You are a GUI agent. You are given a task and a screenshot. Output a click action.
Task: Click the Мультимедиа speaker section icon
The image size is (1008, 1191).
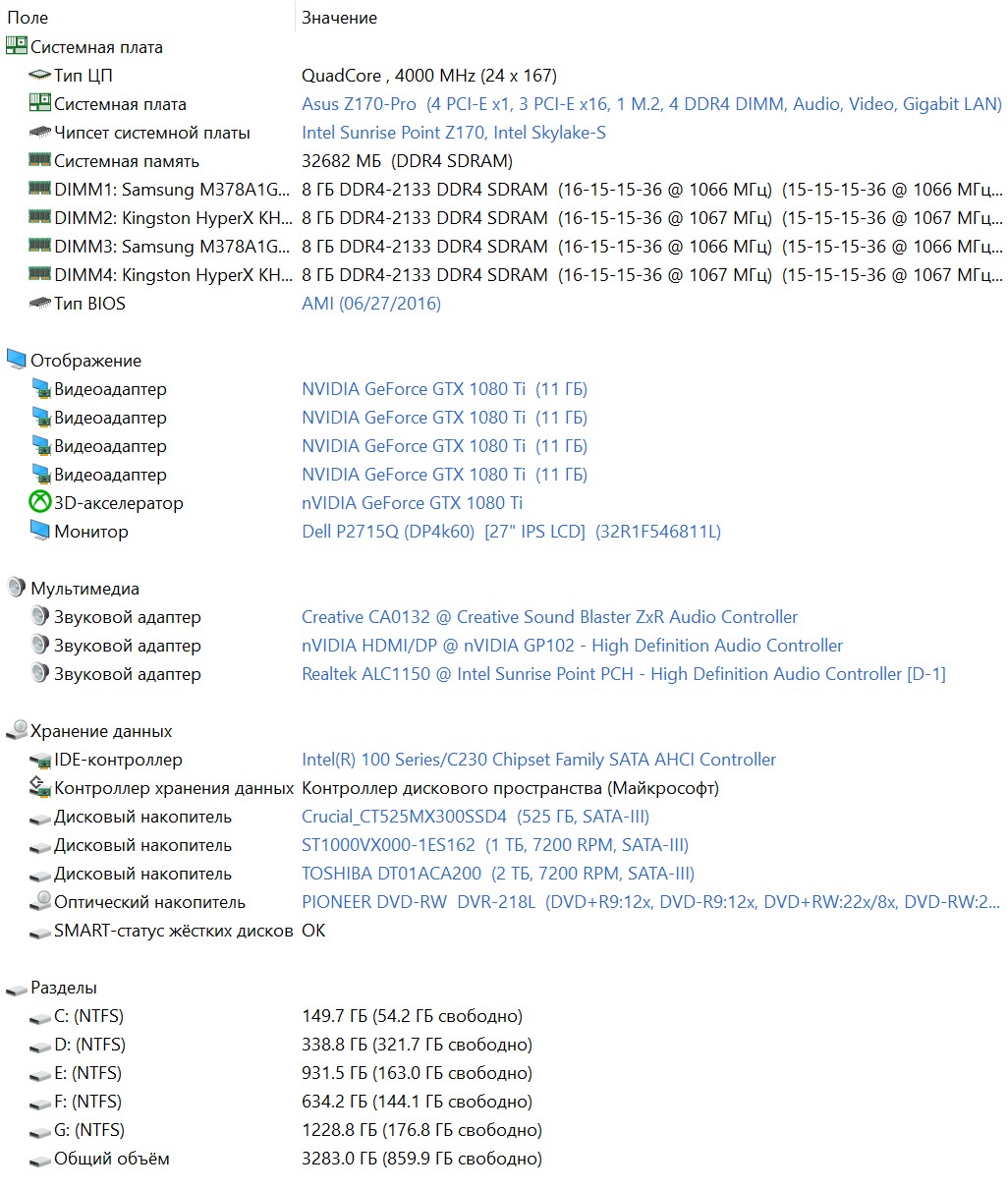point(17,588)
